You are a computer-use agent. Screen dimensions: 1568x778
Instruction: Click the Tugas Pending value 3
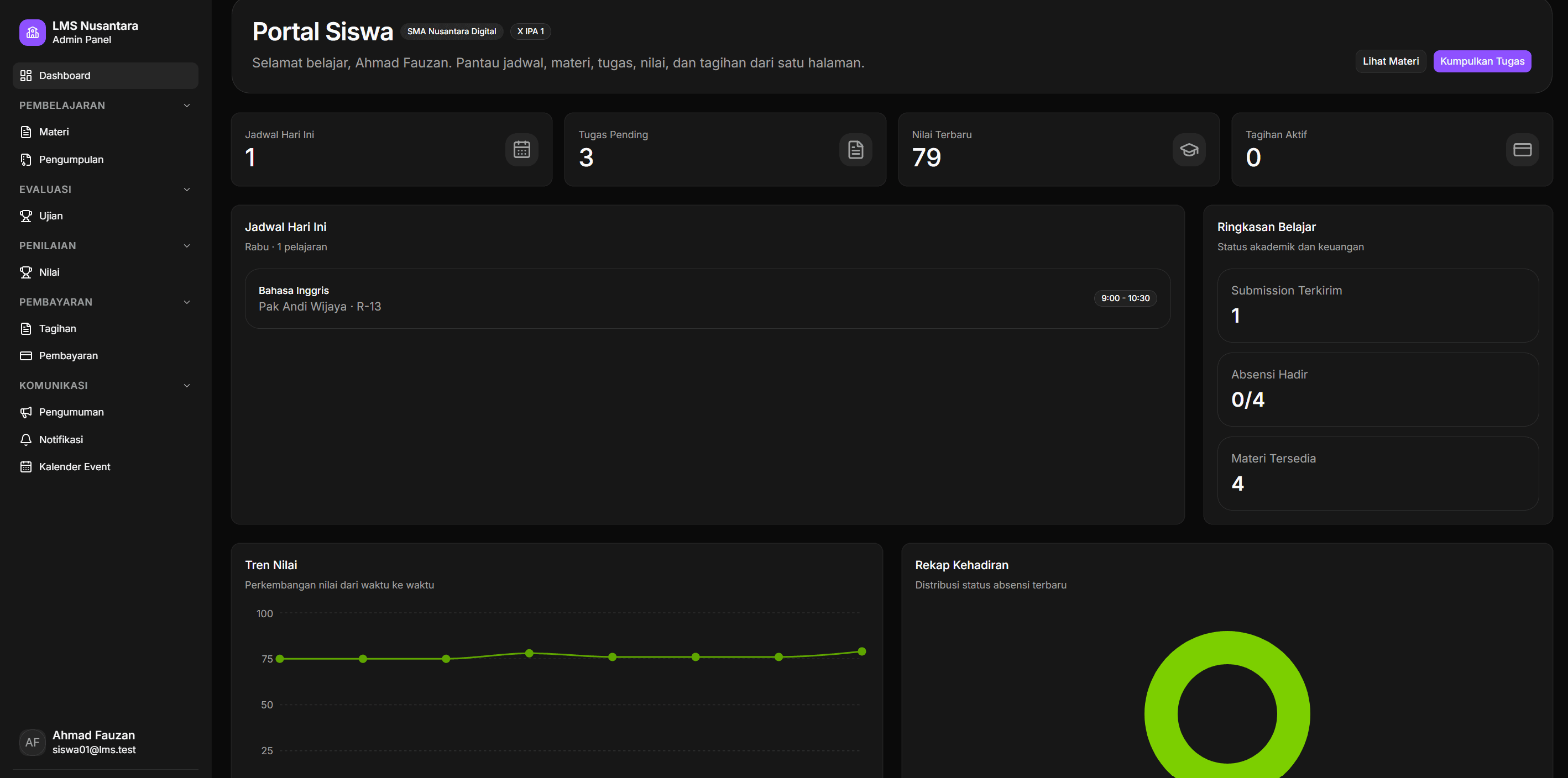tap(586, 157)
